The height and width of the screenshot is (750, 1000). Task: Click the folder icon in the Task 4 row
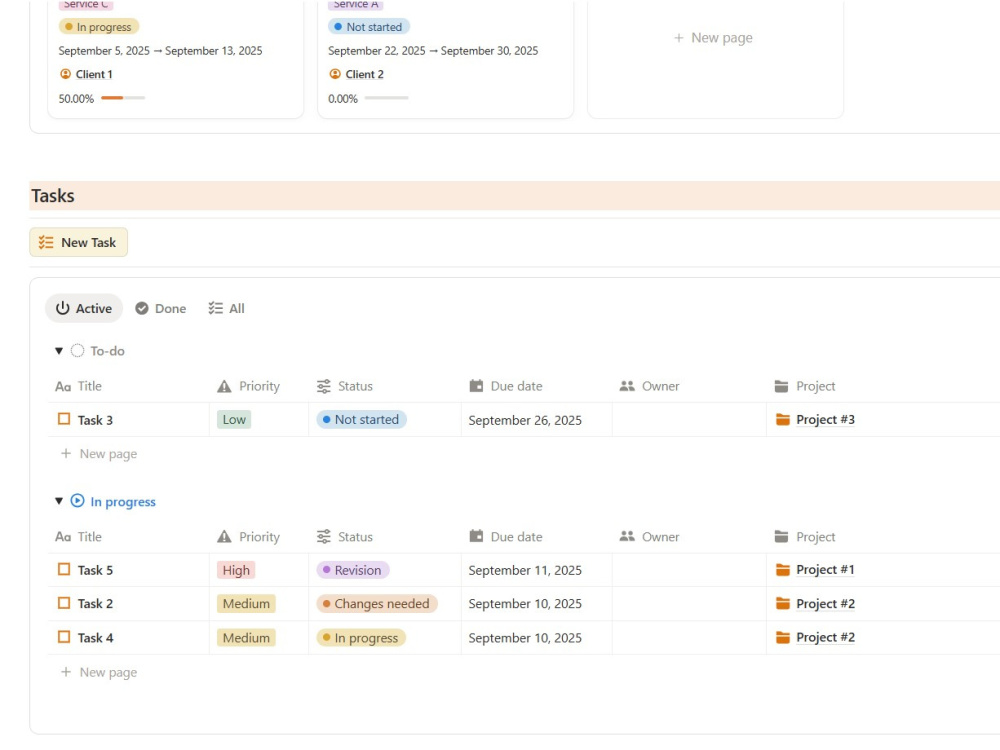[783, 637]
